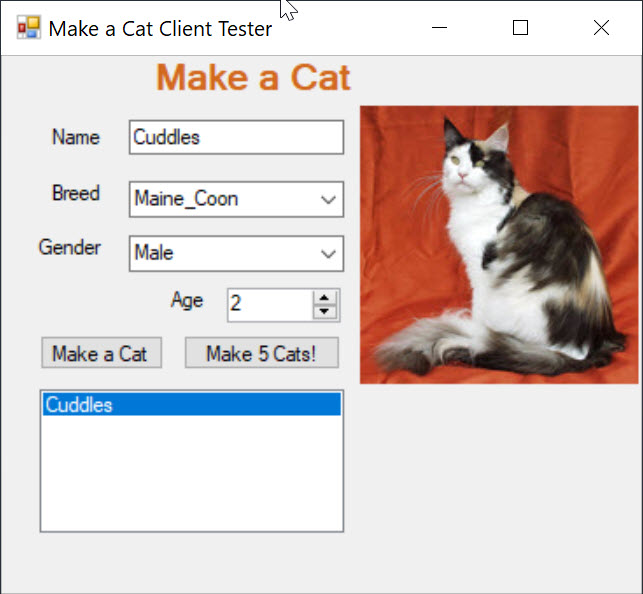Click the Make 5 Cats! button
The image size is (643, 594).
click(x=262, y=353)
